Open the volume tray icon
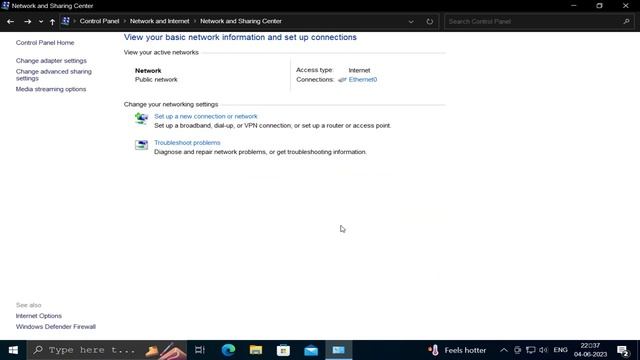640x360 pixels. pyautogui.click(x=543, y=350)
